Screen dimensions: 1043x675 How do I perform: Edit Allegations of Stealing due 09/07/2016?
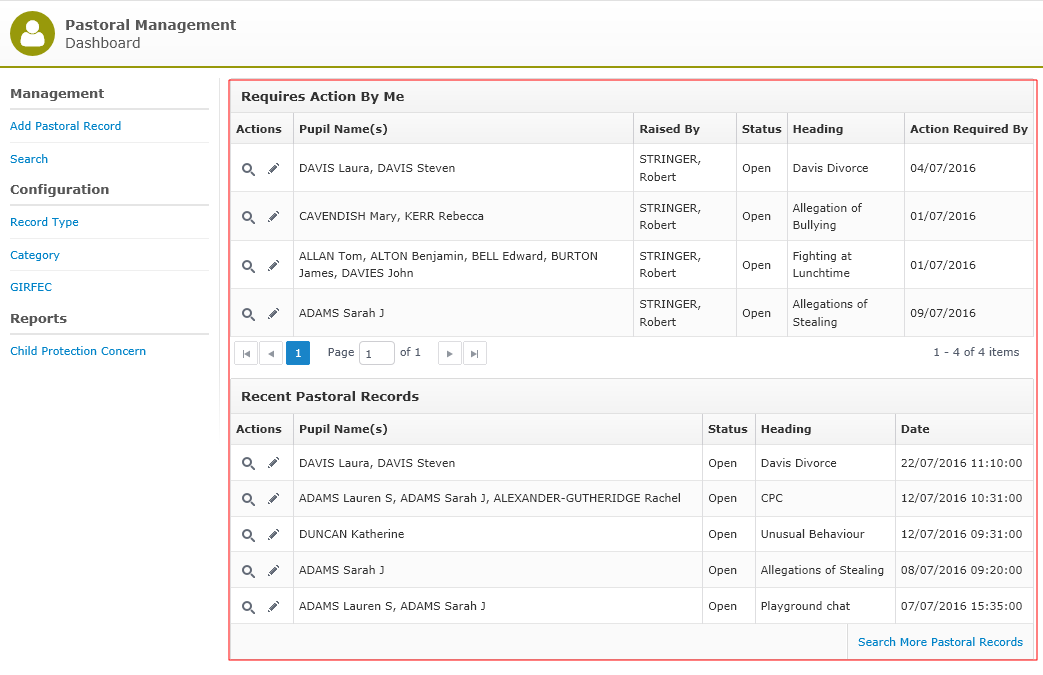(x=273, y=314)
